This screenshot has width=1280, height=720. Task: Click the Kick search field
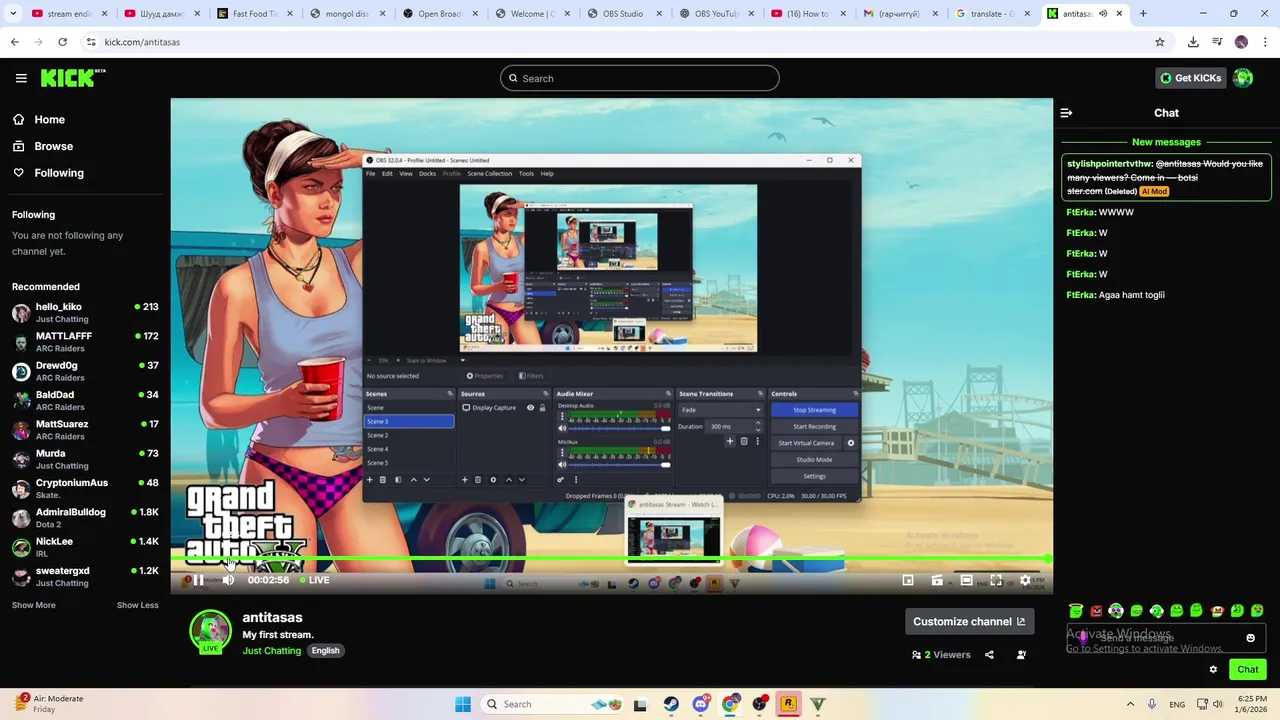pos(640,78)
